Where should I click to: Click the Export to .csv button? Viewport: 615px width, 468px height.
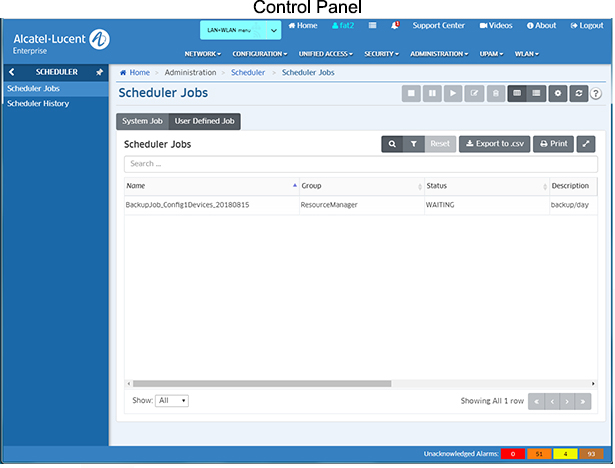(494, 144)
